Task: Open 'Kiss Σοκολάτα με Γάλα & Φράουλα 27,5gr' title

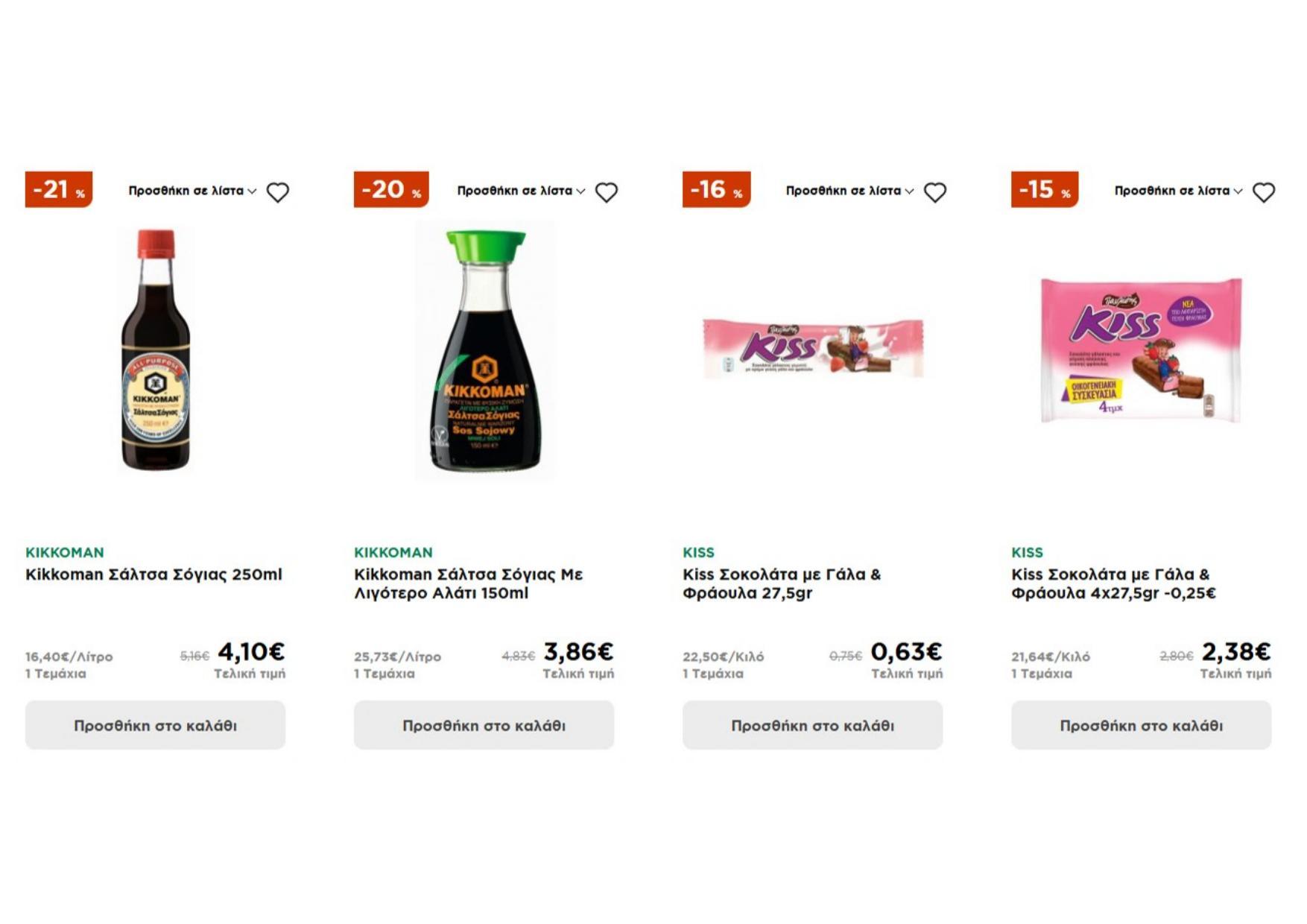Action: point(781,583)
